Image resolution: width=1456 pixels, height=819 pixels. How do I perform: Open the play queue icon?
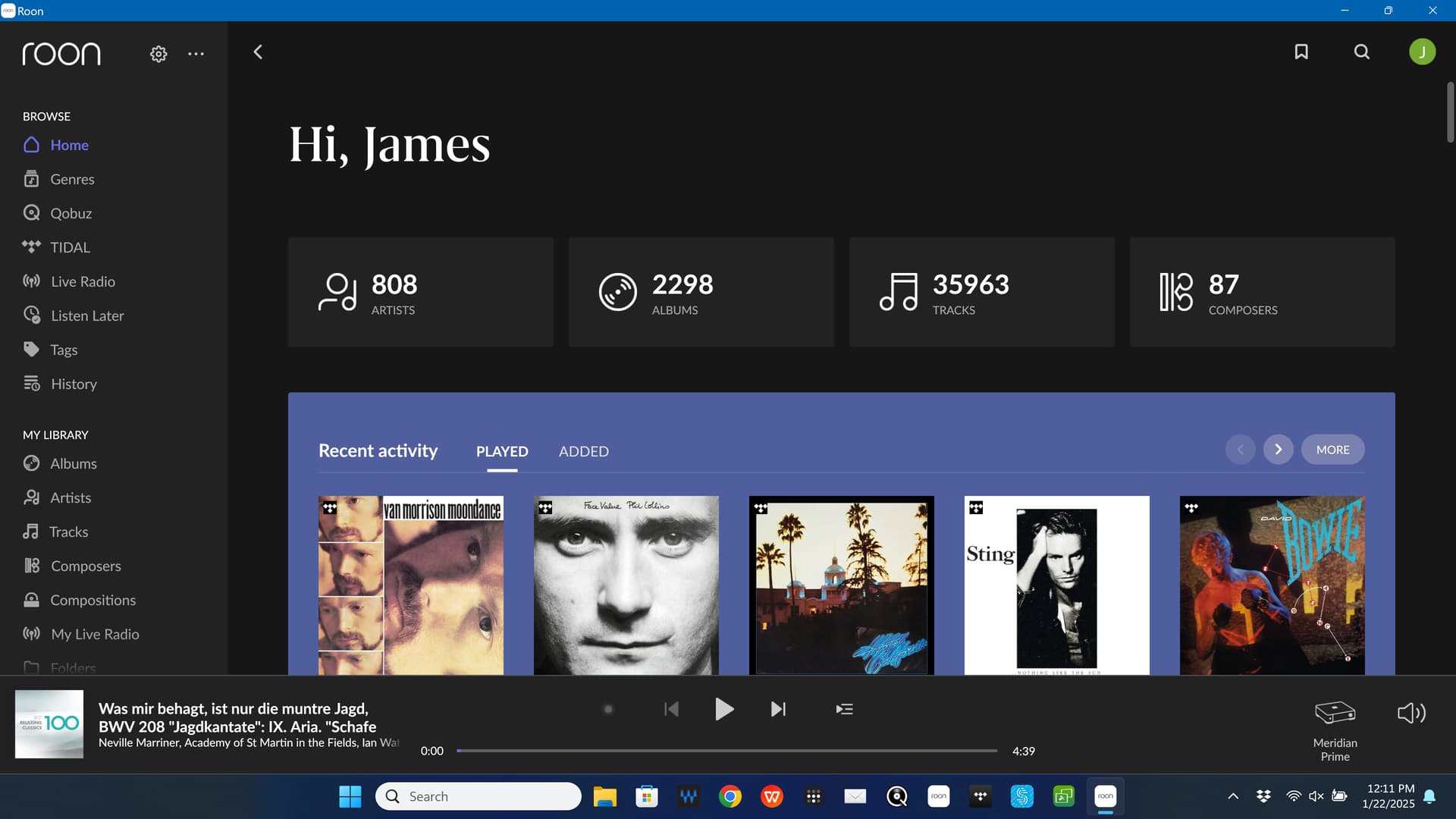(x=844, y=709)
